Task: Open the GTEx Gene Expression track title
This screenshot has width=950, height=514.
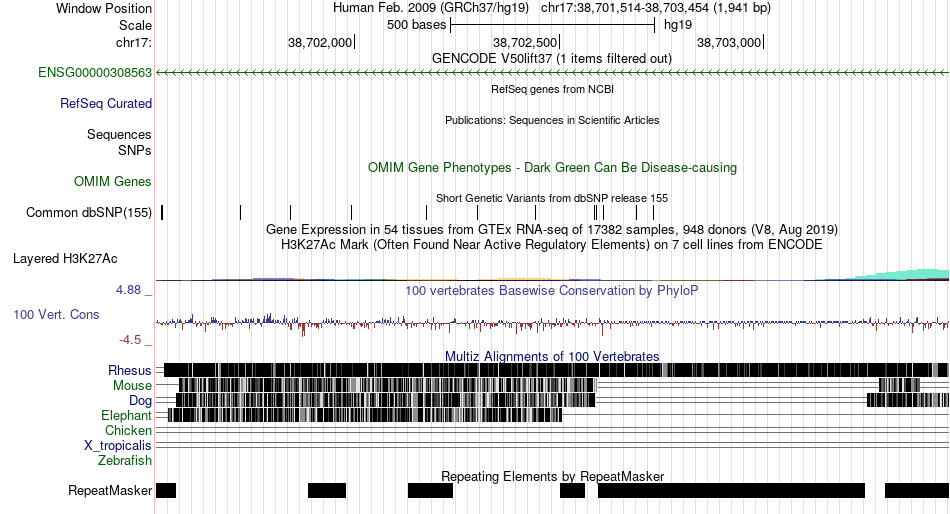Action: 552,230
